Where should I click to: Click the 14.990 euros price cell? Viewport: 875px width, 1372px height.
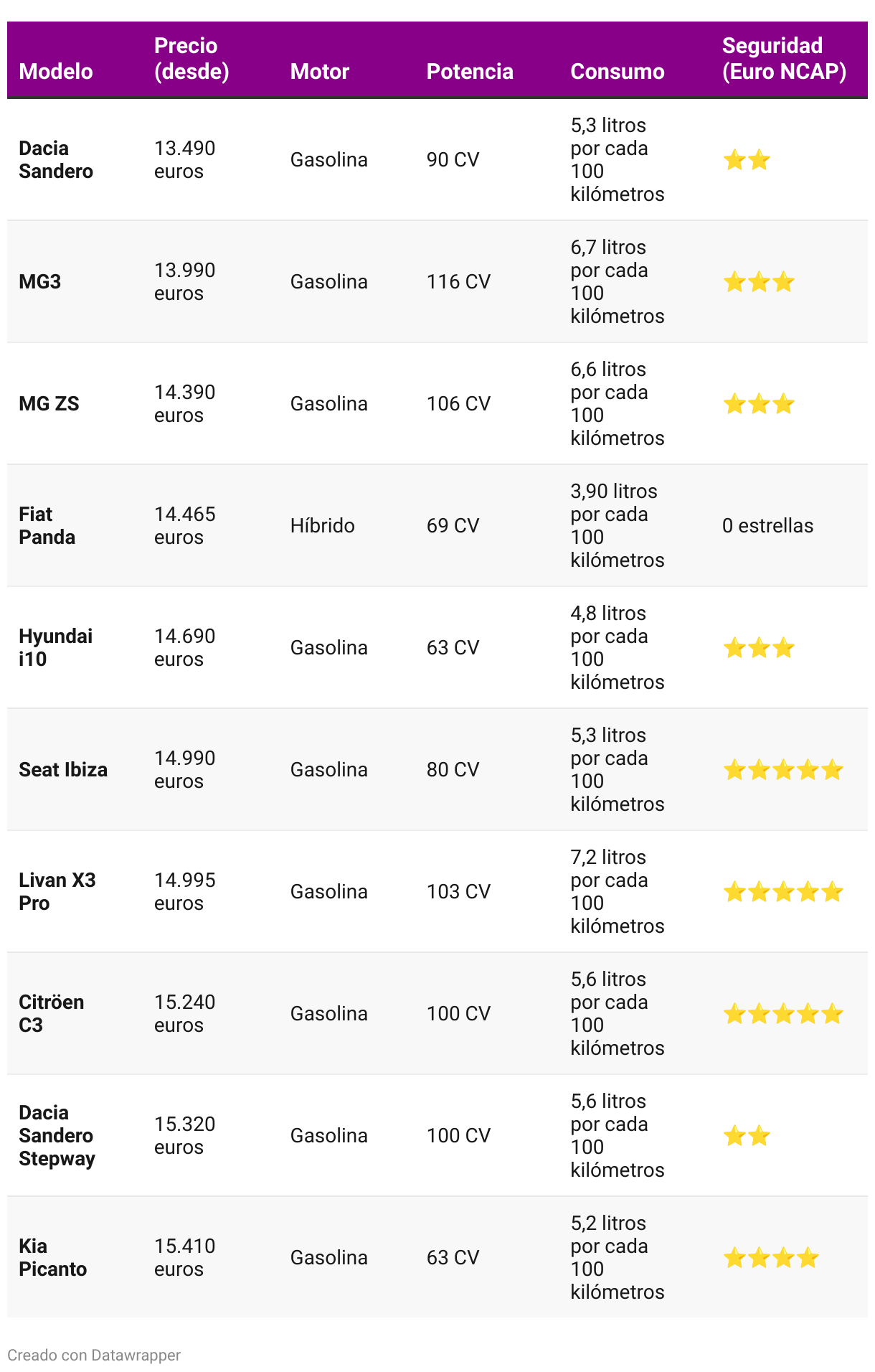pos(185,769)
